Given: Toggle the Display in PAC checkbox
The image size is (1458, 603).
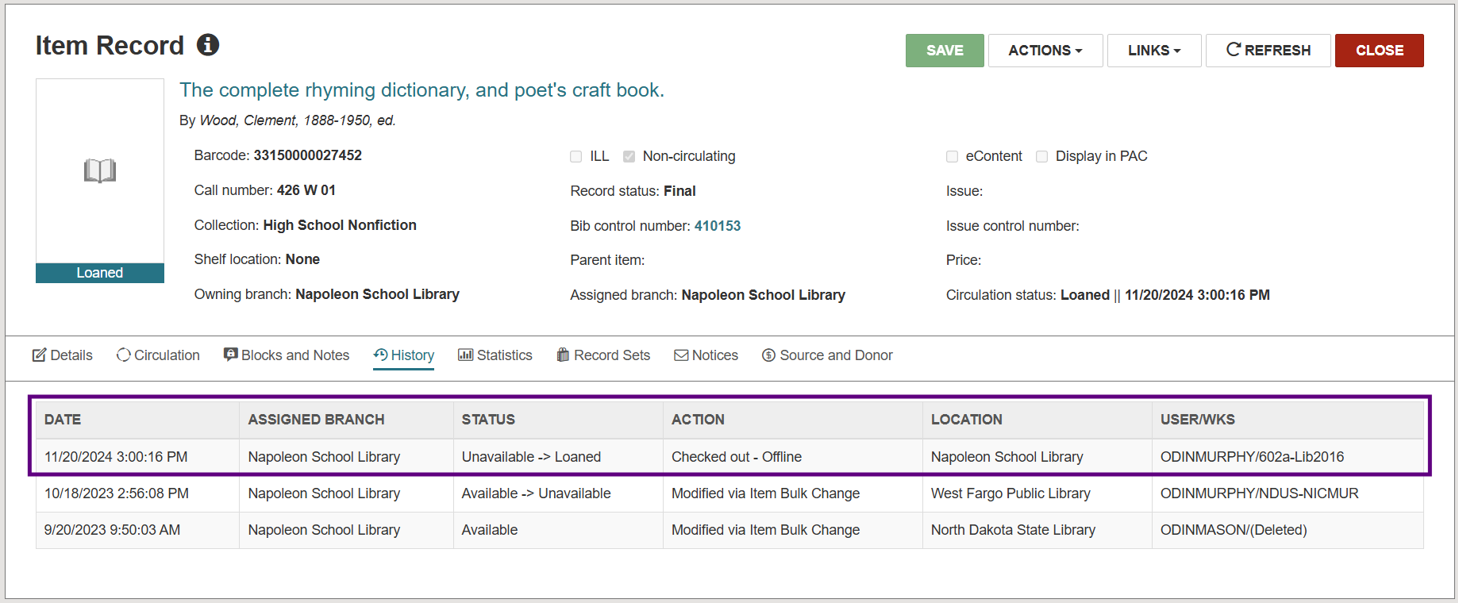Looking at the screenshot, I should [x=1042, y=156].
